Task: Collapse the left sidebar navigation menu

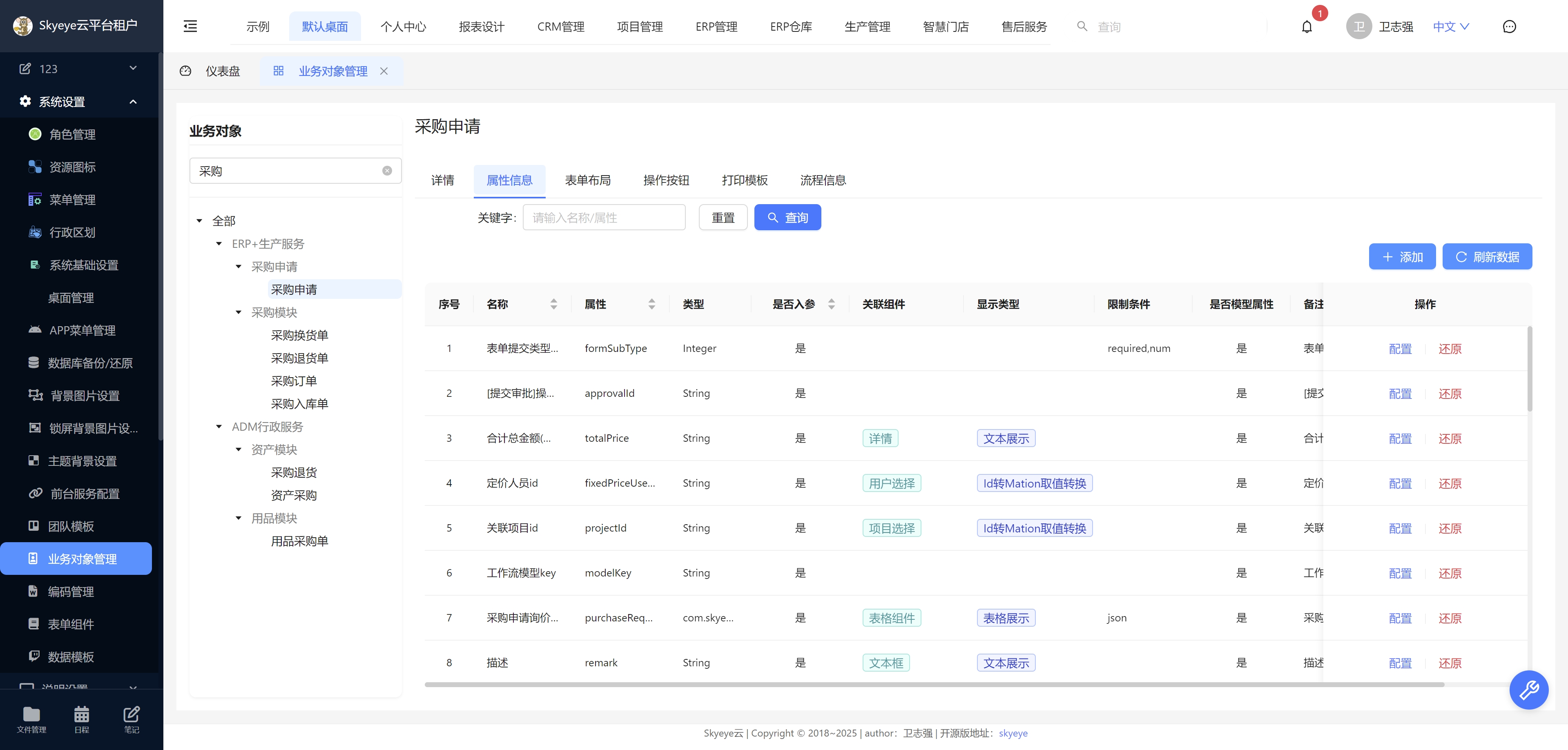Action: pyautogui.click(x=190, y=26)
